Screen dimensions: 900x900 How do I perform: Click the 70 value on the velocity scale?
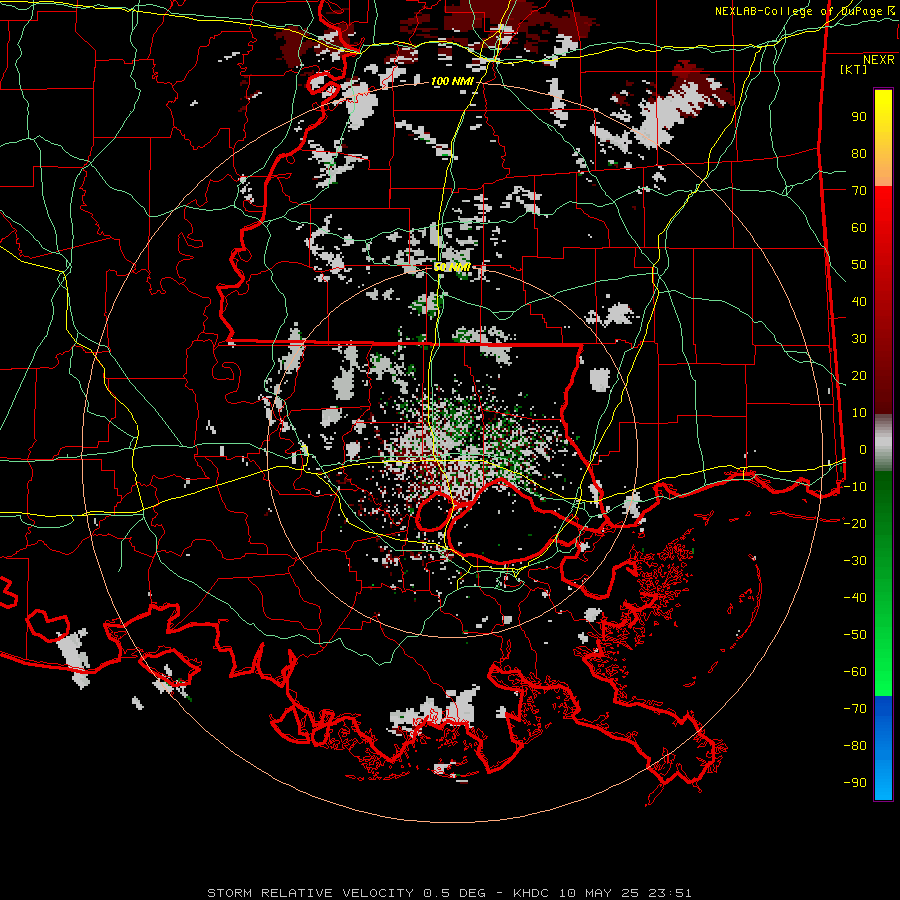[859, 191]
